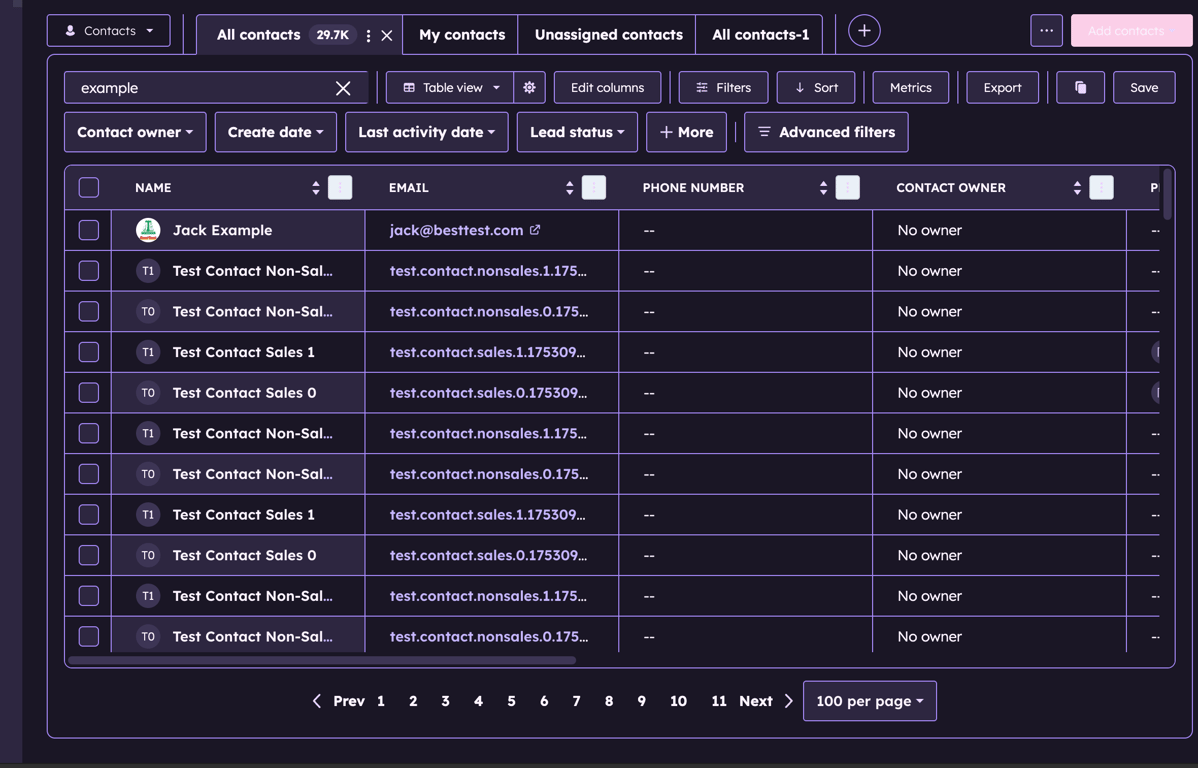The height and width of the screenshot is (768, 1198).
Task: Tick the checkbox for Test Contact Sales 1
Action: (88, 351)
